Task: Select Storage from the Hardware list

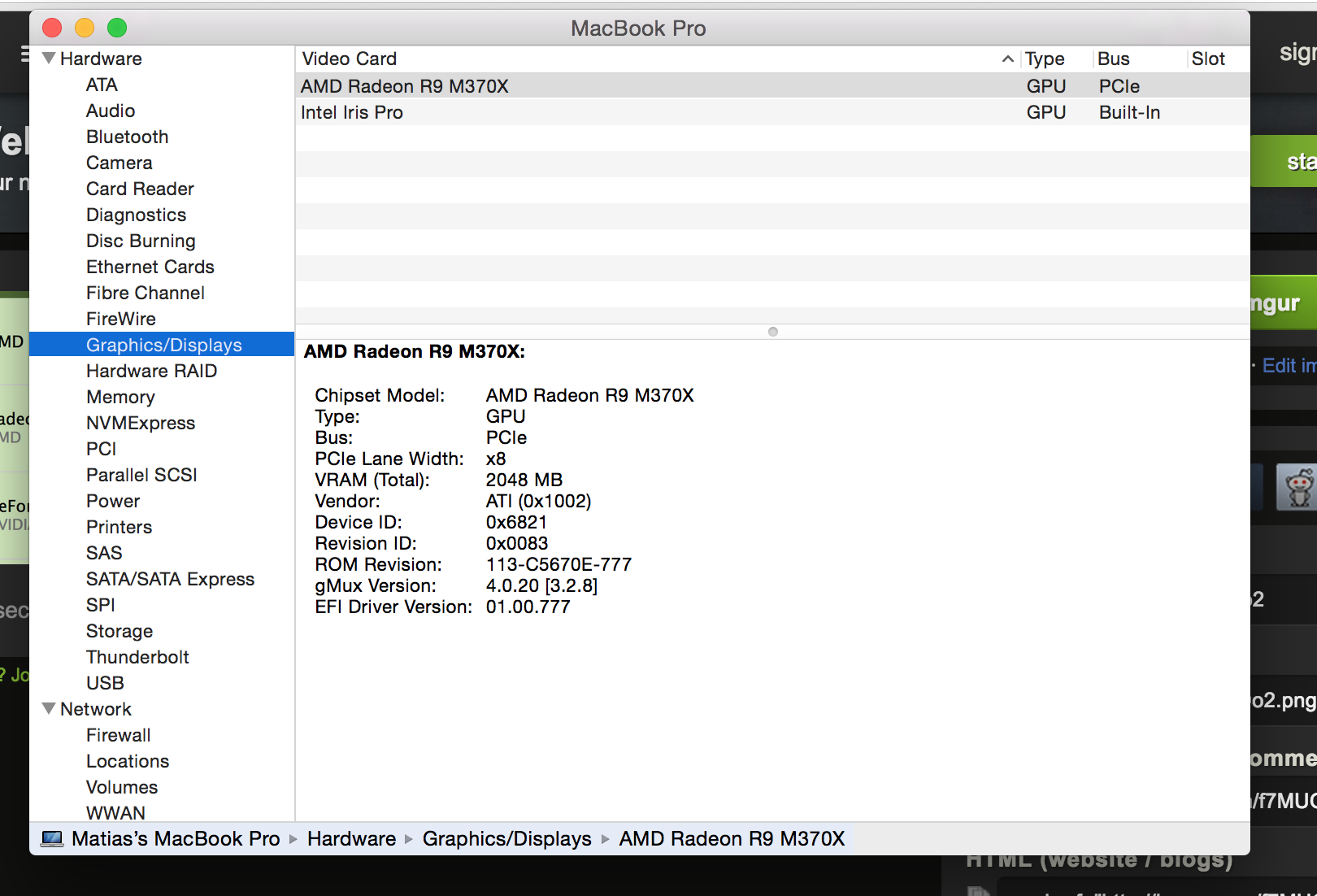Action: [x=119, y=631]
